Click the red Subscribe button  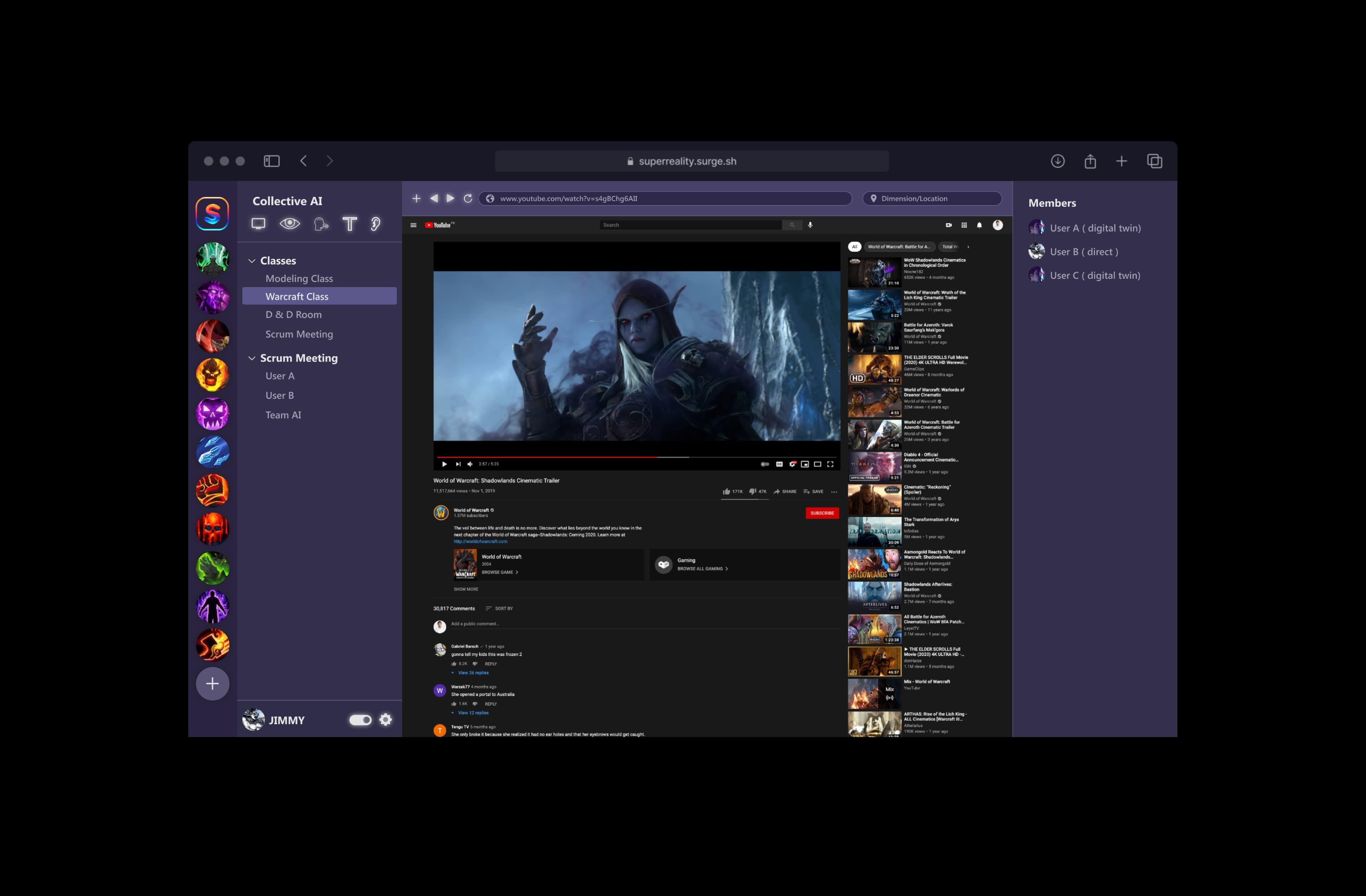click(822, 513)
